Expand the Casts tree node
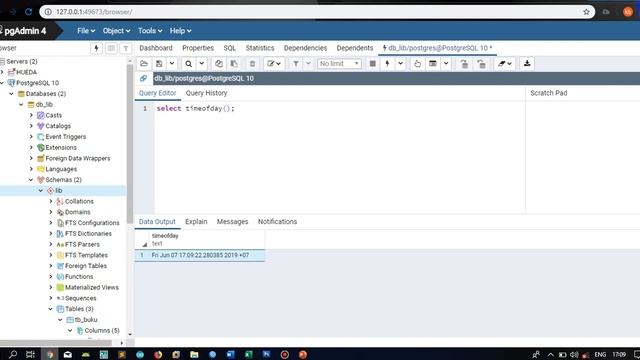Image resolution: width=640 pixels, height=360 pixels. click(x=31, y=116)
